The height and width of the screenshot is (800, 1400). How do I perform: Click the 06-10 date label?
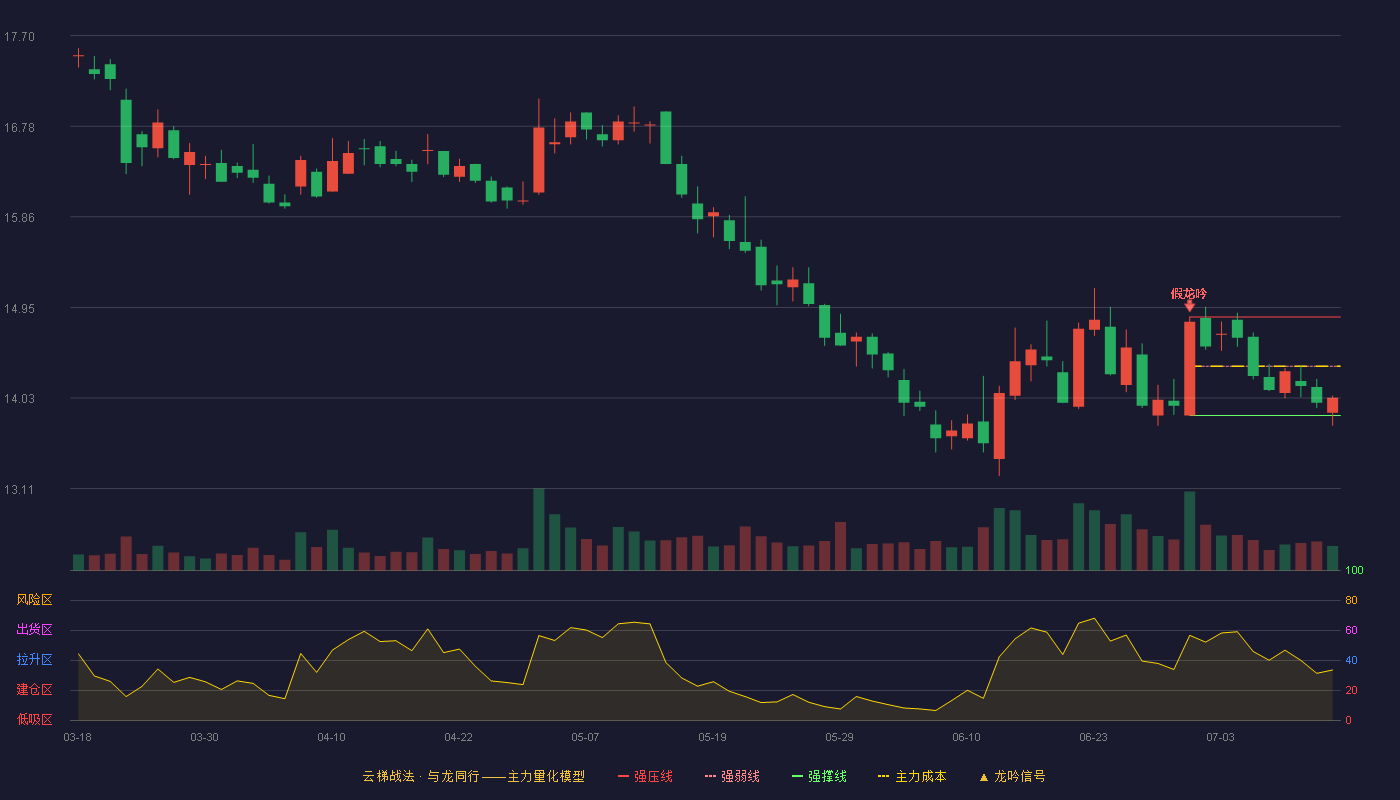tap(966, 737)
